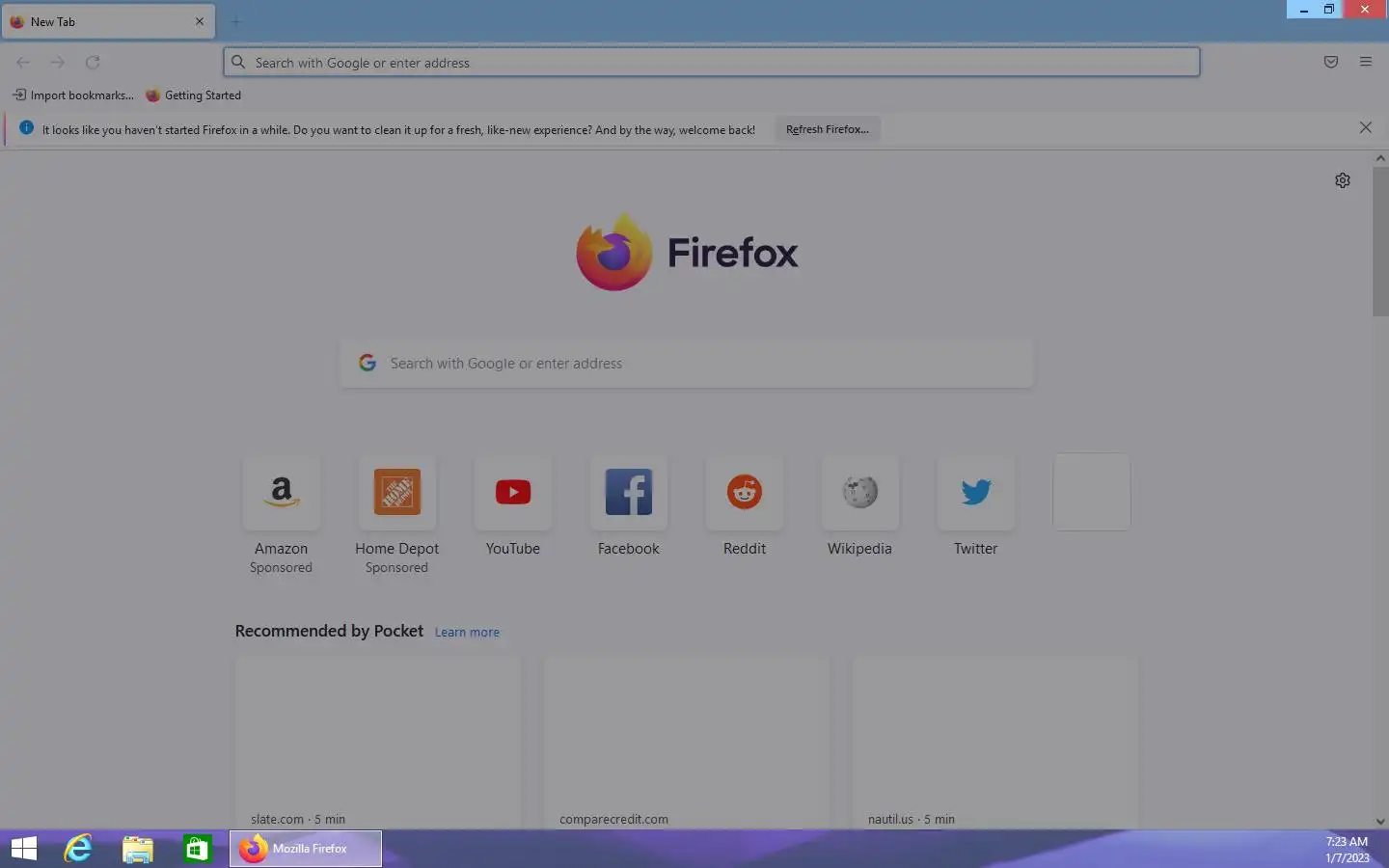Open the Save to Pocket icon
Image resolution: width=1389 pixels, height=868 pixels.
coord(1331,62)
